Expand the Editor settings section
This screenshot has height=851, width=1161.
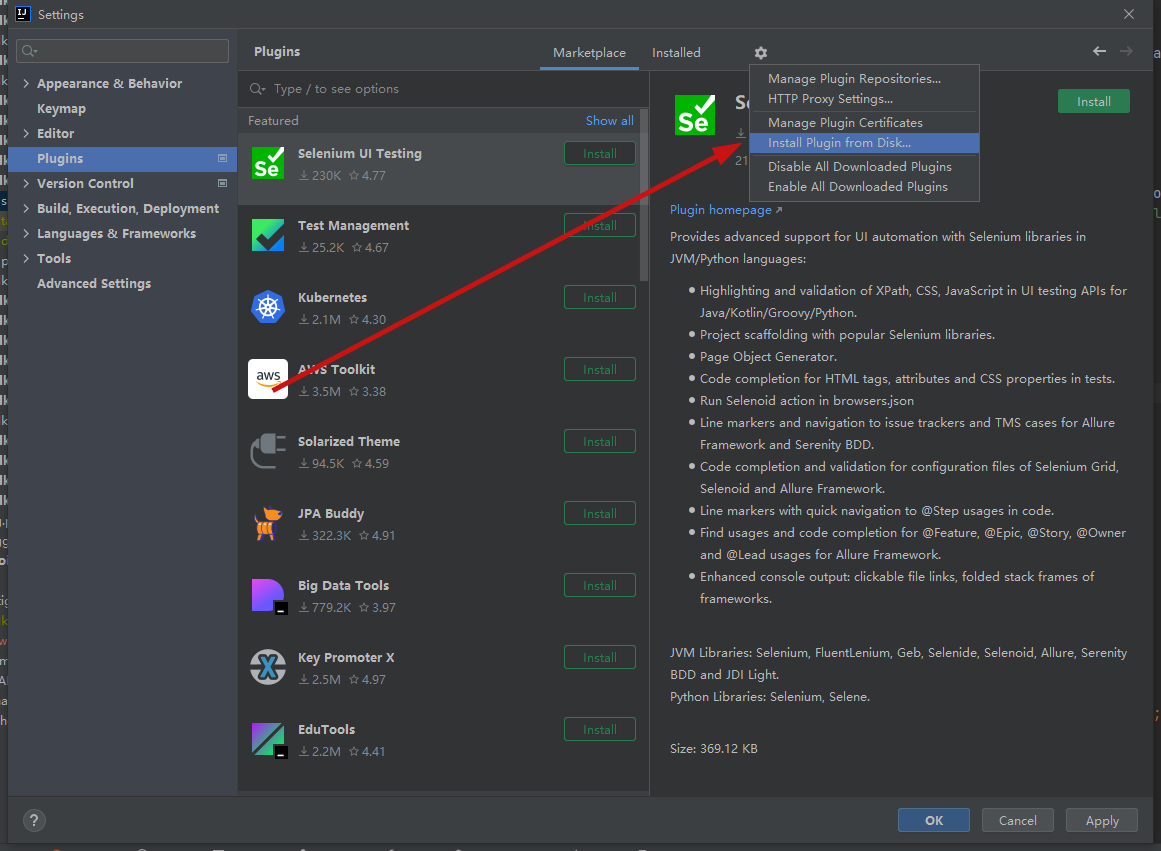[x=27, y=133]
